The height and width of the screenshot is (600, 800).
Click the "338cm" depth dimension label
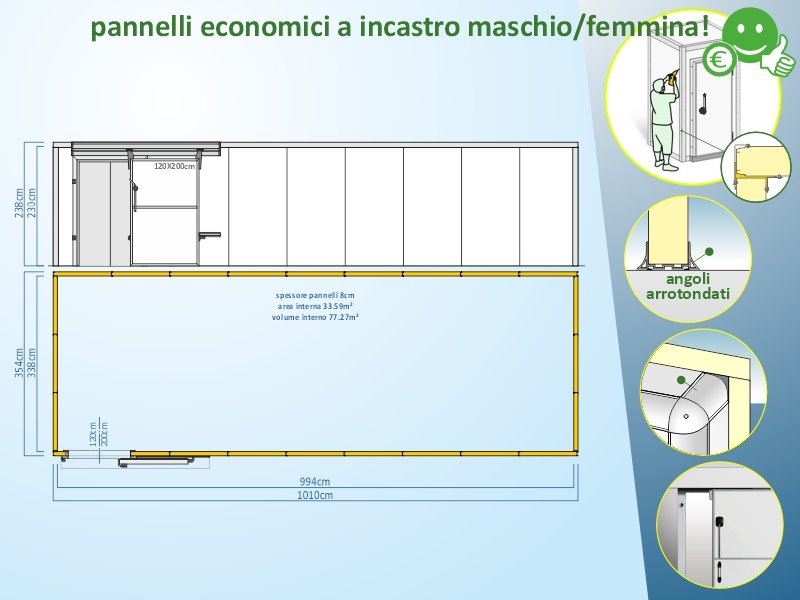tap(32, 363)
